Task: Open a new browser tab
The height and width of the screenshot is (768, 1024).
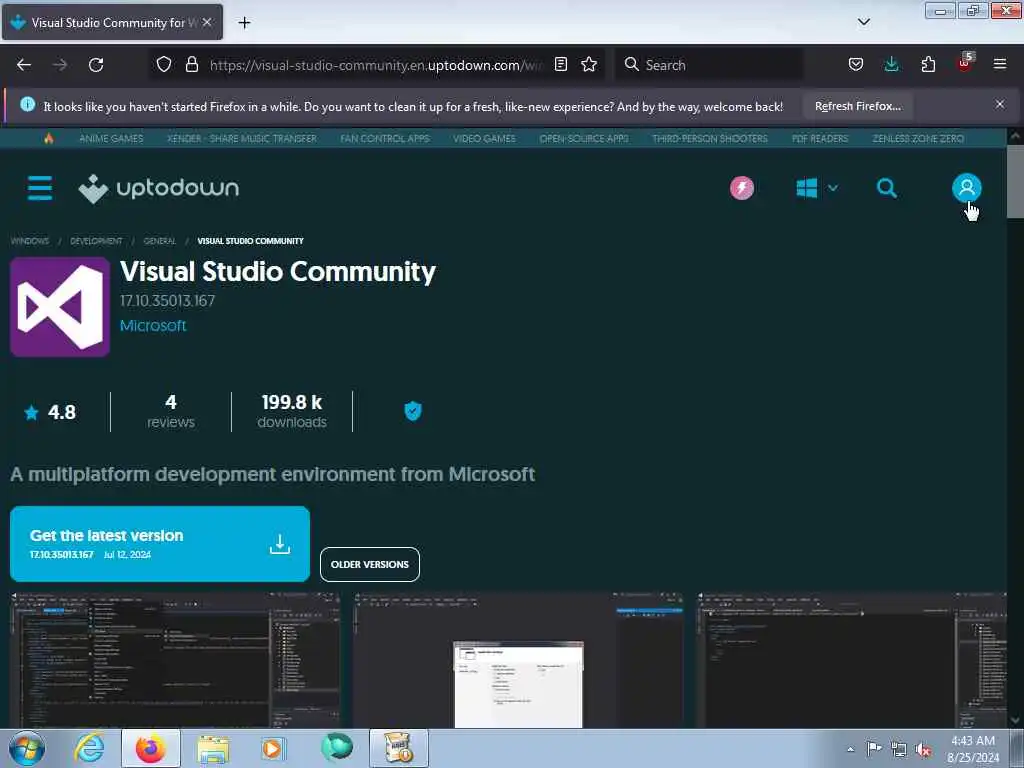Action: [x=244, y=23]
